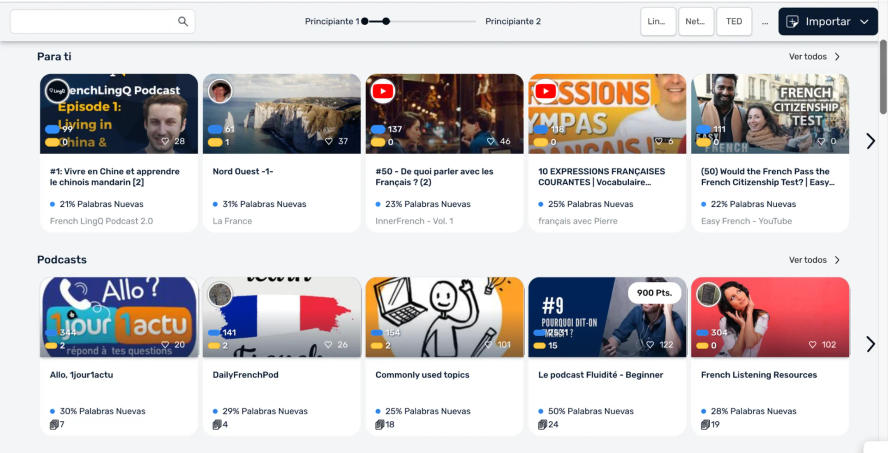The width and height of the screenshot is (888, 453).
Task: Like French Listening Resources heart icon
Action: [813, 344]
